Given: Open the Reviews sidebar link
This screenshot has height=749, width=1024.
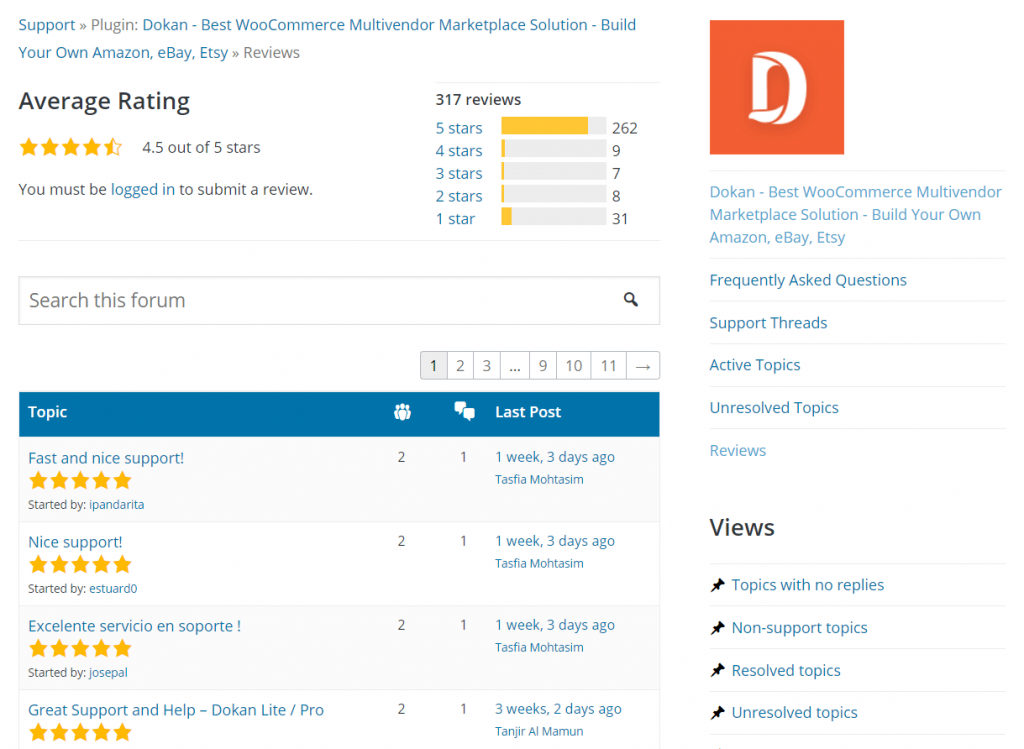Looking at the screenshot, I should (738, 451).
